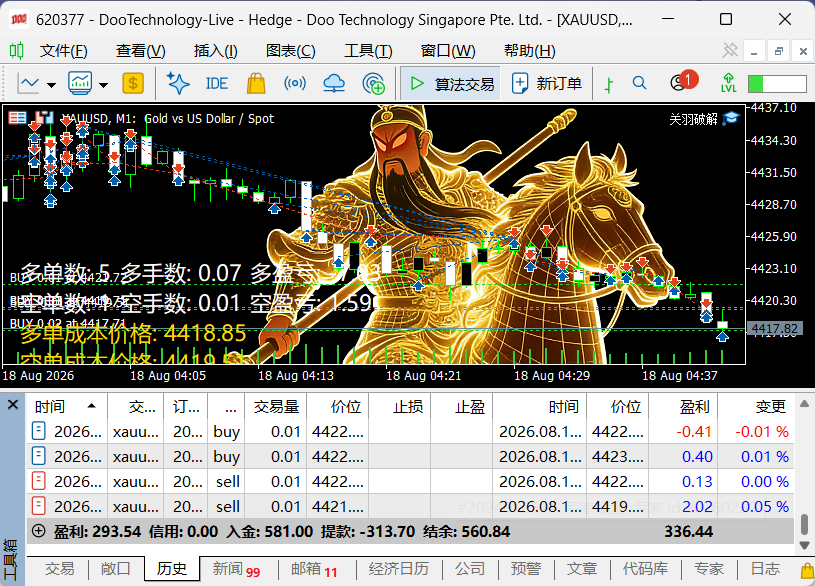Screen dimensions: 815x586
Task: Switch to the 交易 tab
Action: 59,569
